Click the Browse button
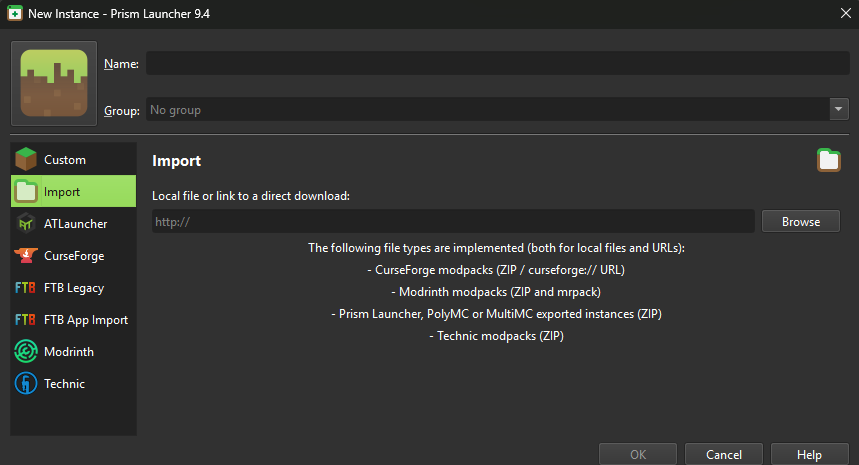Image resolution: width=859 pixels, height=465 pixels. [x=801, y=221]
